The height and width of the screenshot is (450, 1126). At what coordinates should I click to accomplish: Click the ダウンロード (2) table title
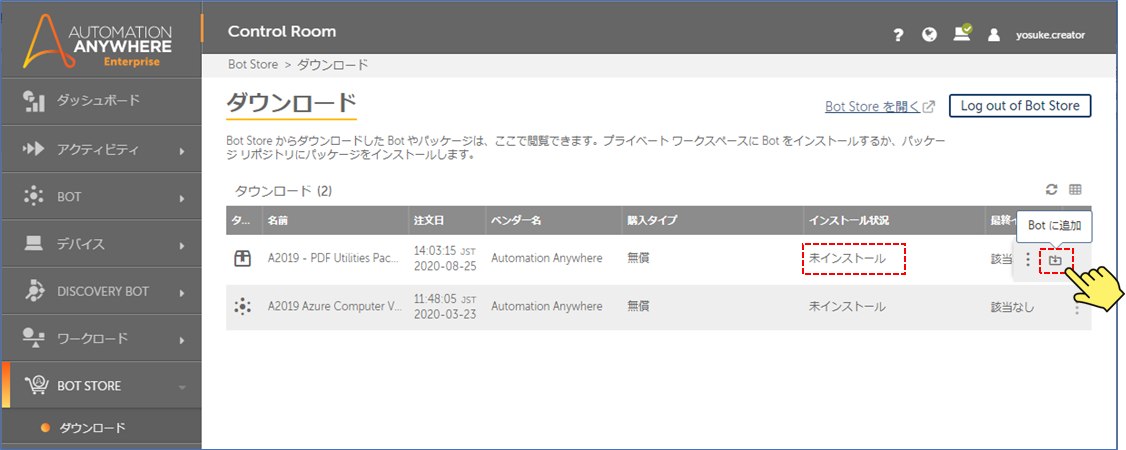[x=284, y=191]
